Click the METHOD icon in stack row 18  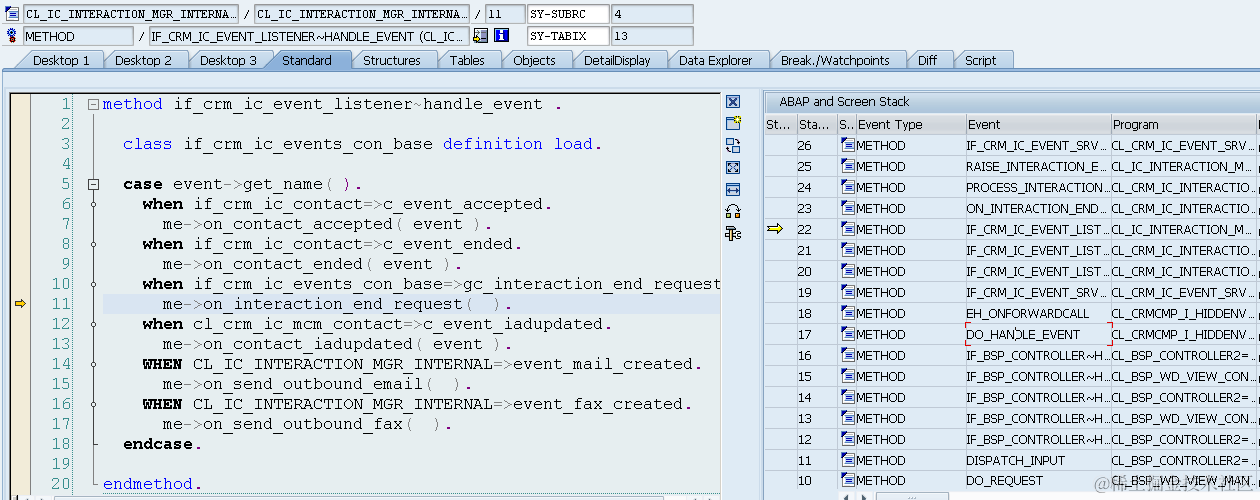[848, 314]
